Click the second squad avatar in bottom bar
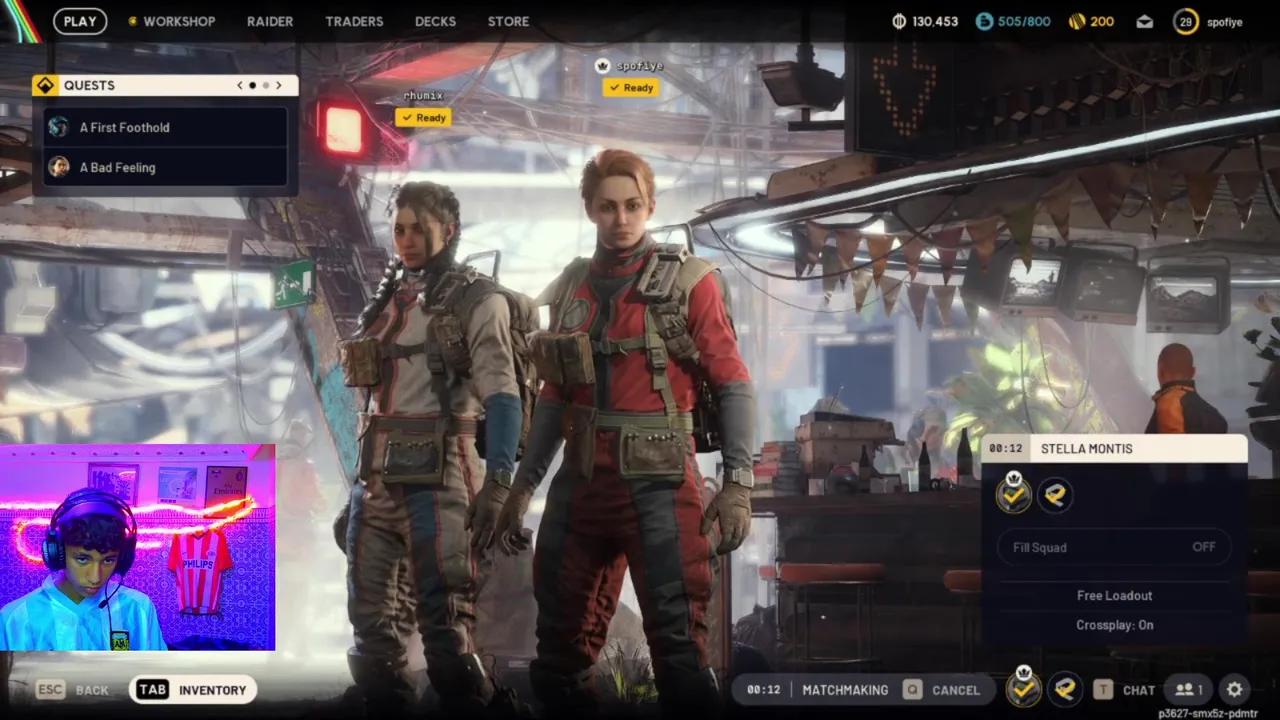The height and width of the screenshot is (720, 1280). (x=1065, y=688)
